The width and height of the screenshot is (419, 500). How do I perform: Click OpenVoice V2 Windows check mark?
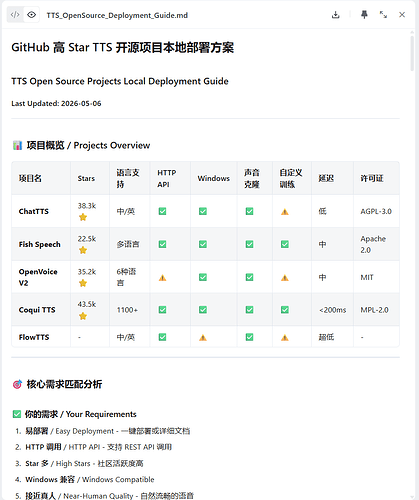[x=203, y=277]
